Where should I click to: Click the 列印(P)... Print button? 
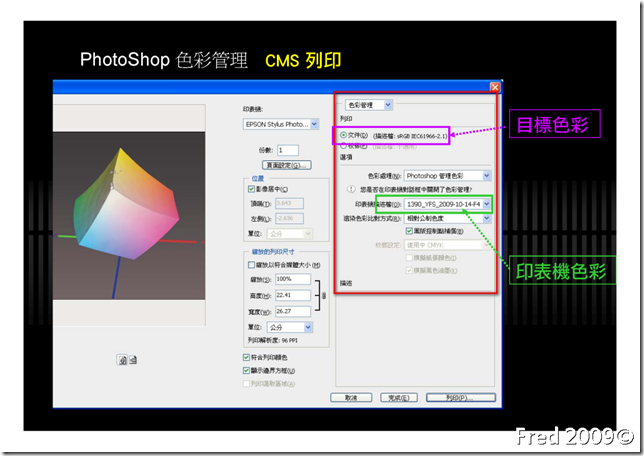(x=461, y=398)
